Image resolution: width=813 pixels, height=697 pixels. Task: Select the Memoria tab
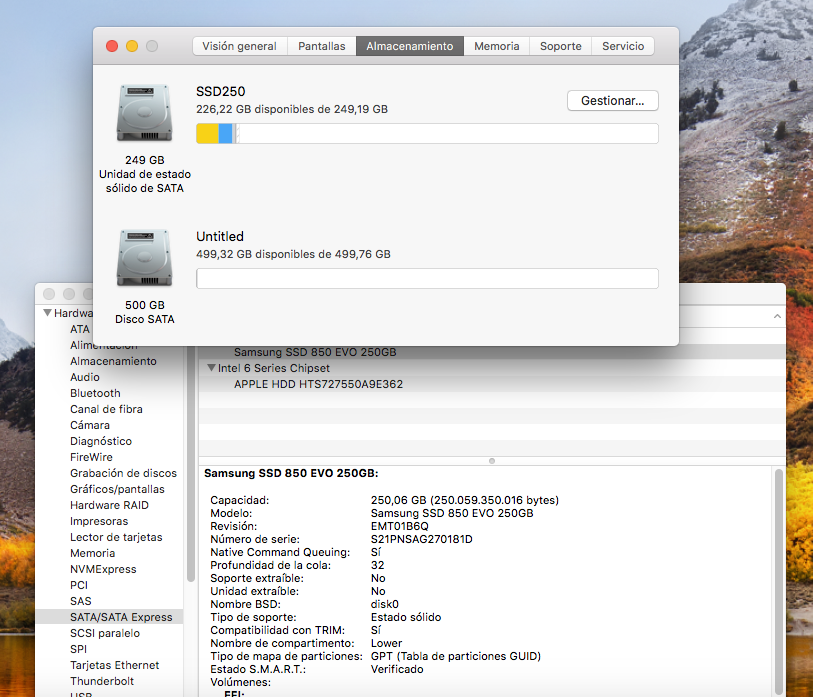click(x=496, y=46)
